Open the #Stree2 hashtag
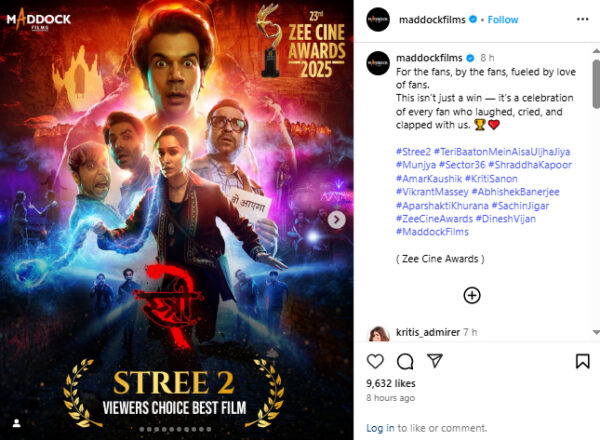The height and width of the screenshot is (440, 600). pos(413,152)
